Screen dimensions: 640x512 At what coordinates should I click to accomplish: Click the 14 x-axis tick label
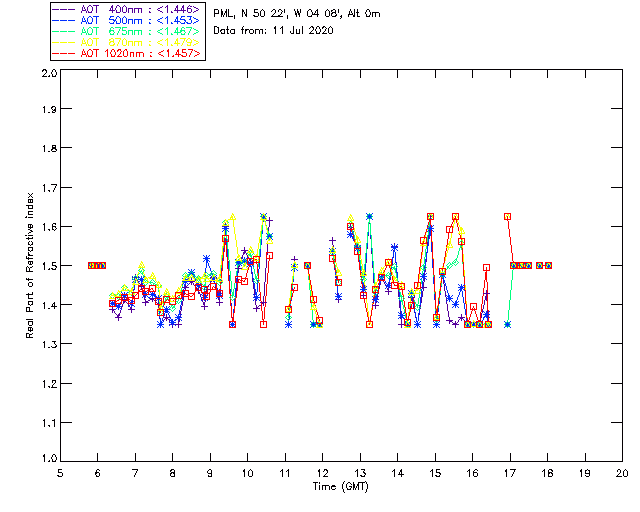pos(398,473)
